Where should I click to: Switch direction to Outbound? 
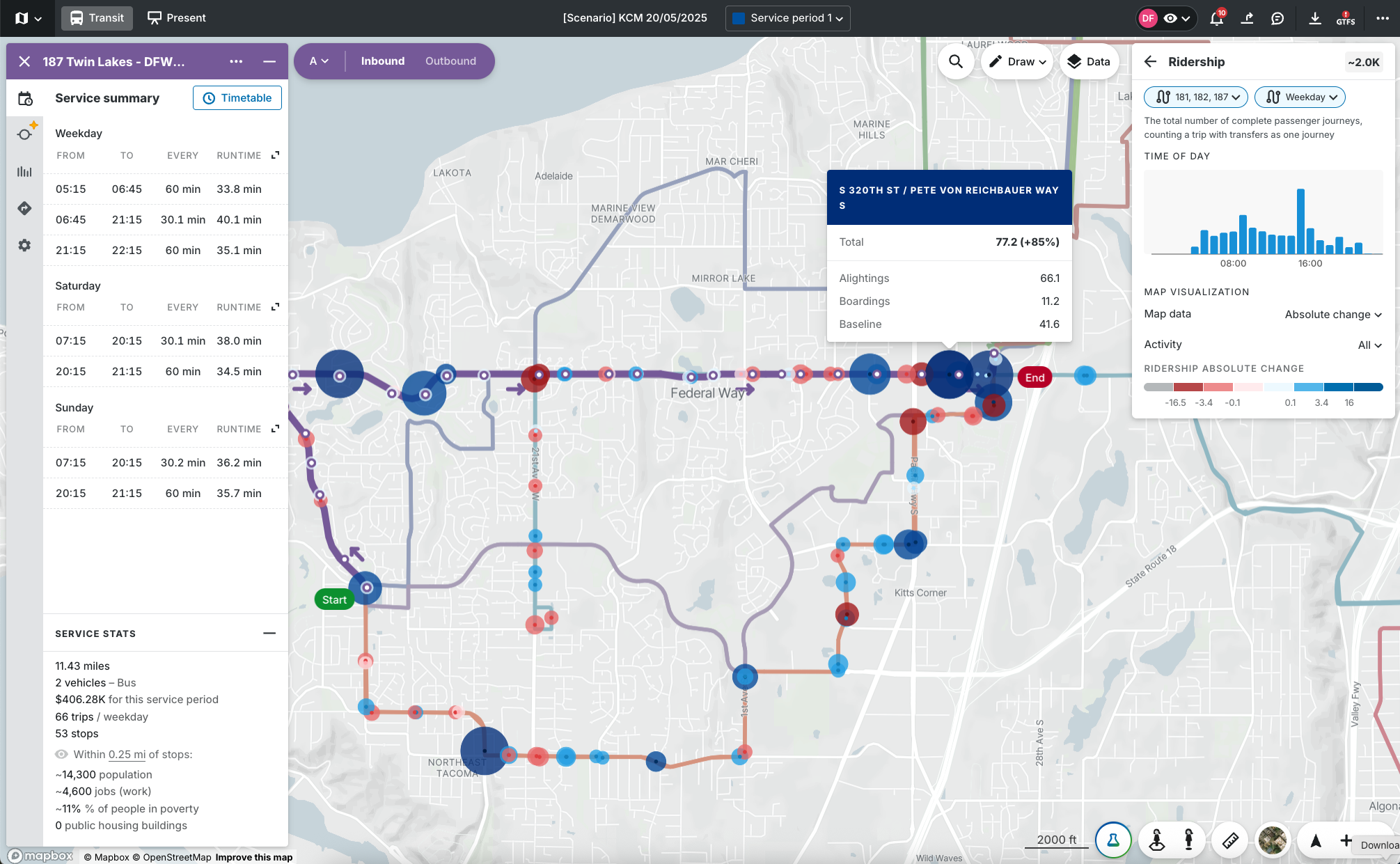point(450,61)
